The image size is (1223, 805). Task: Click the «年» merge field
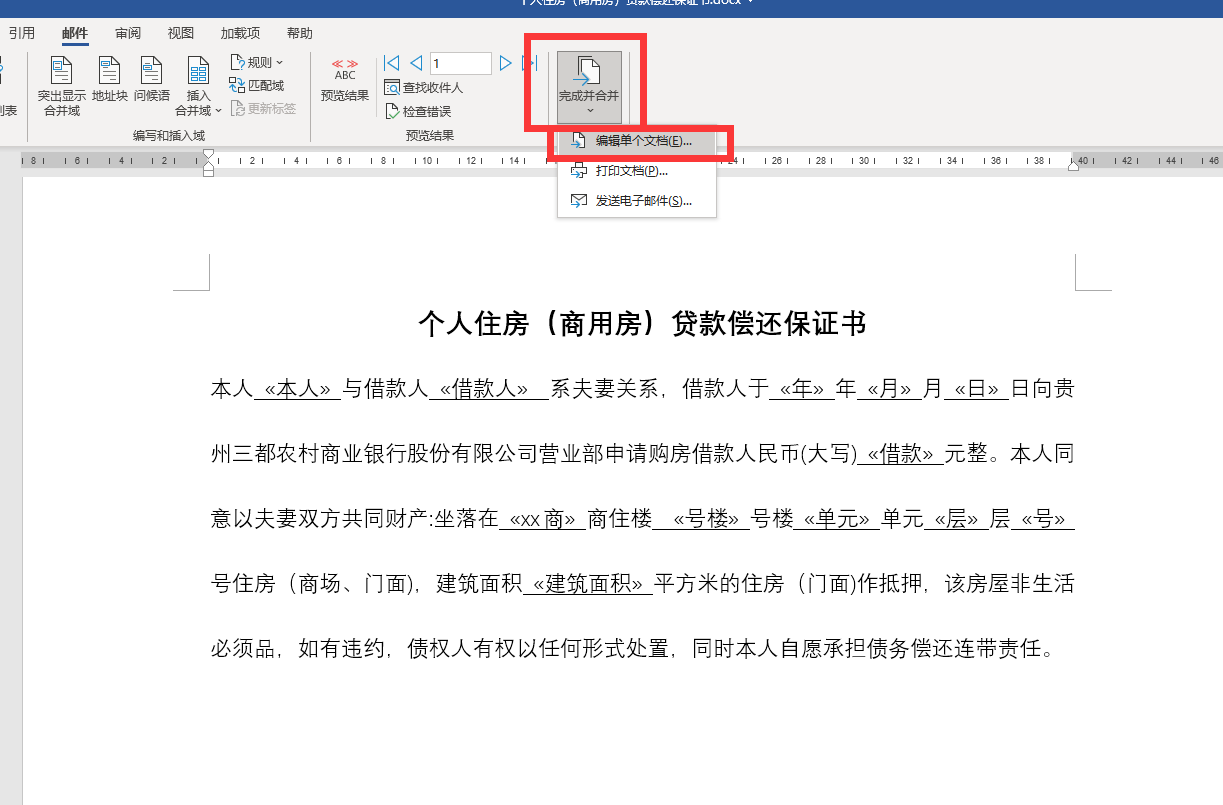pos(802,388)
